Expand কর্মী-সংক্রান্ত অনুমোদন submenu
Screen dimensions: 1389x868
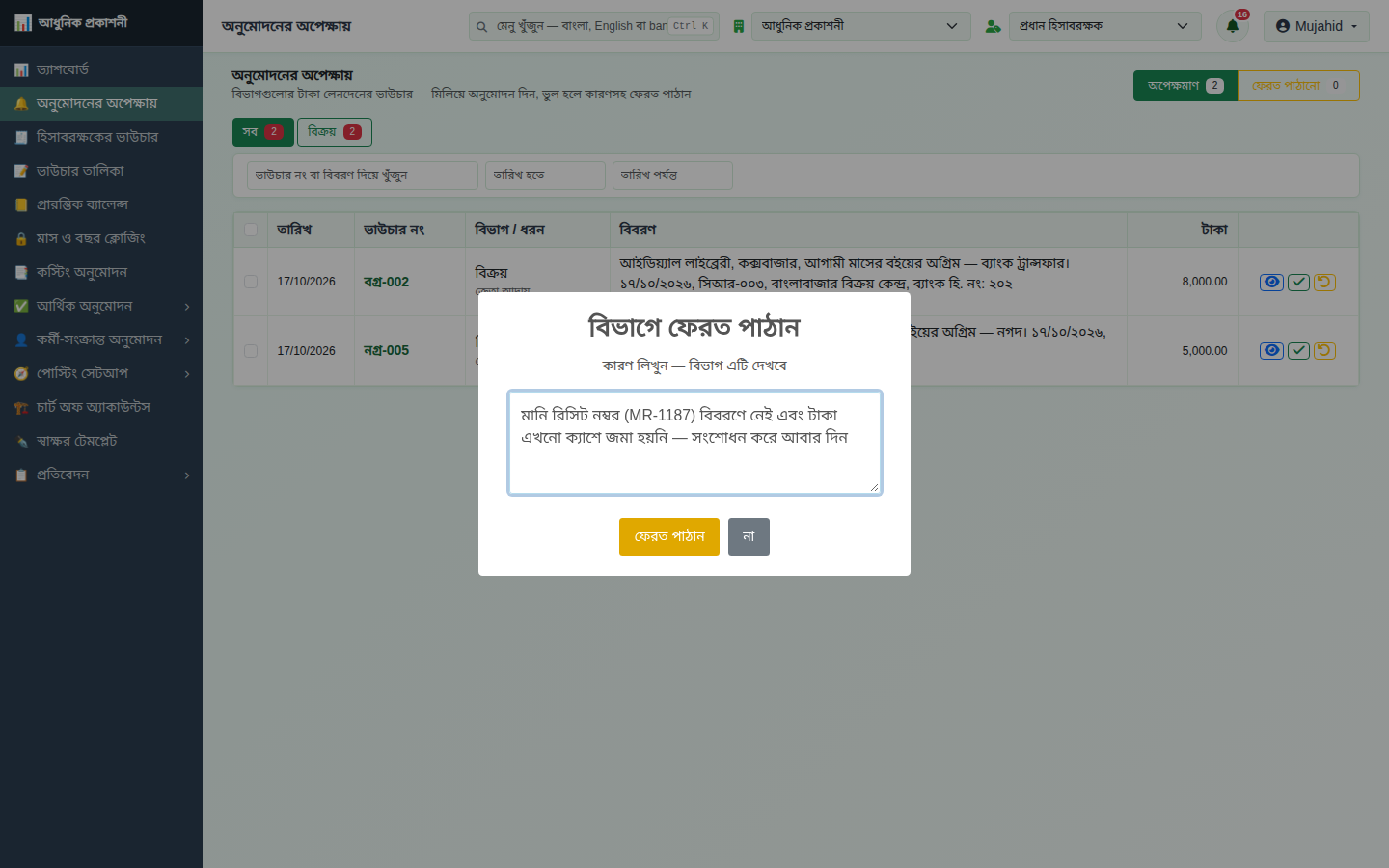(101, 339)
